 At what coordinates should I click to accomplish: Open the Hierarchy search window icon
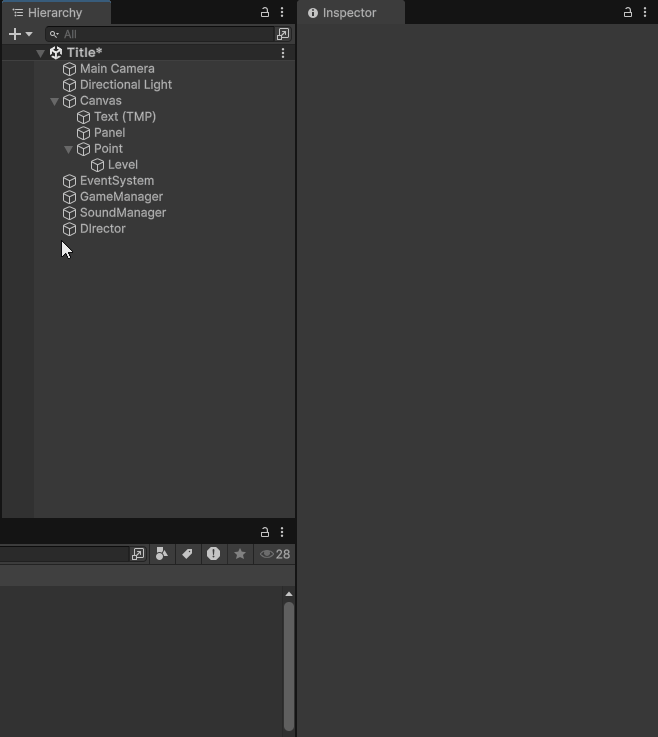pos(283,34)
